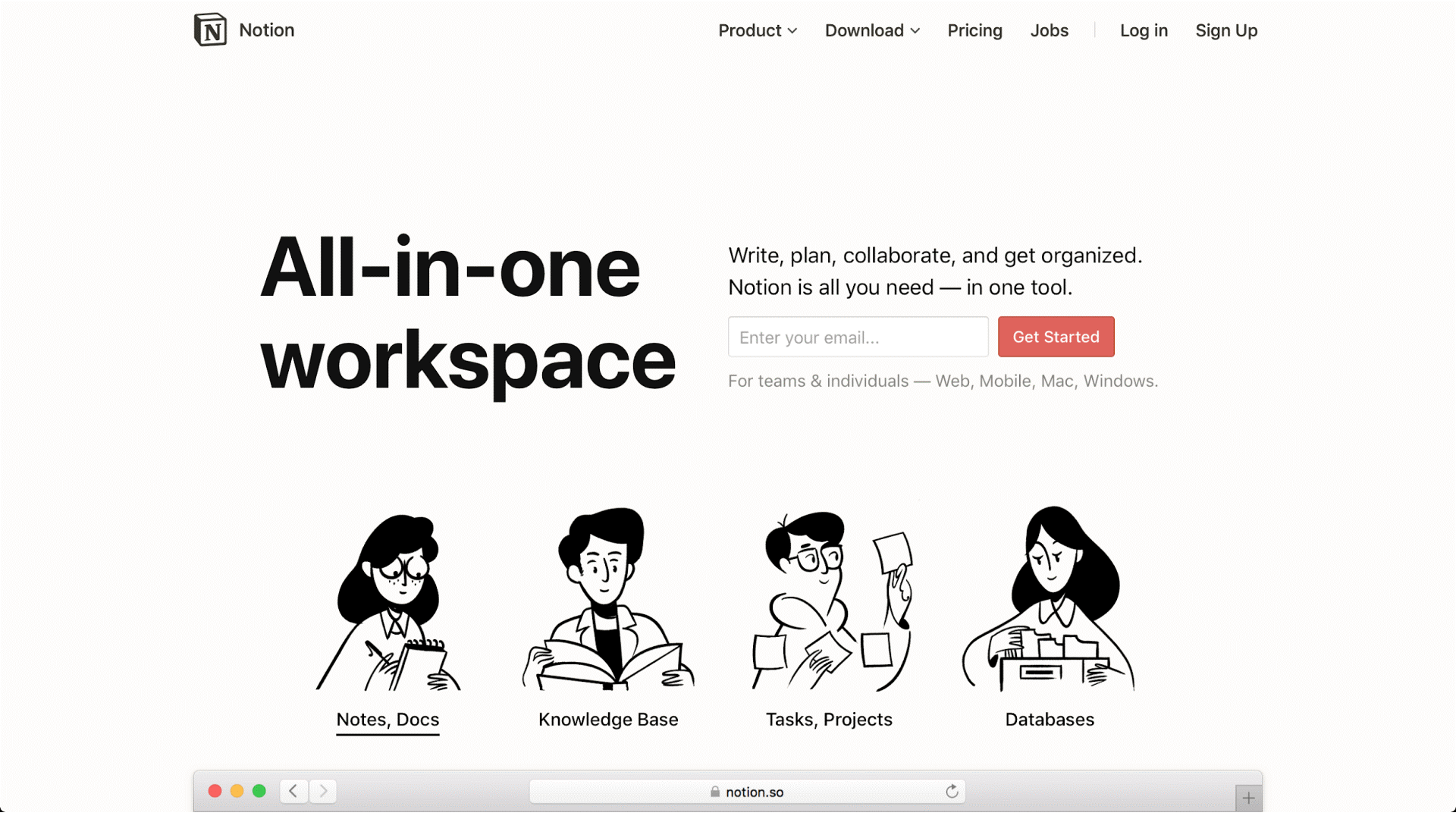
Task: Select the Notes, Docs illustration icon
Action: (x=388, y=598)
